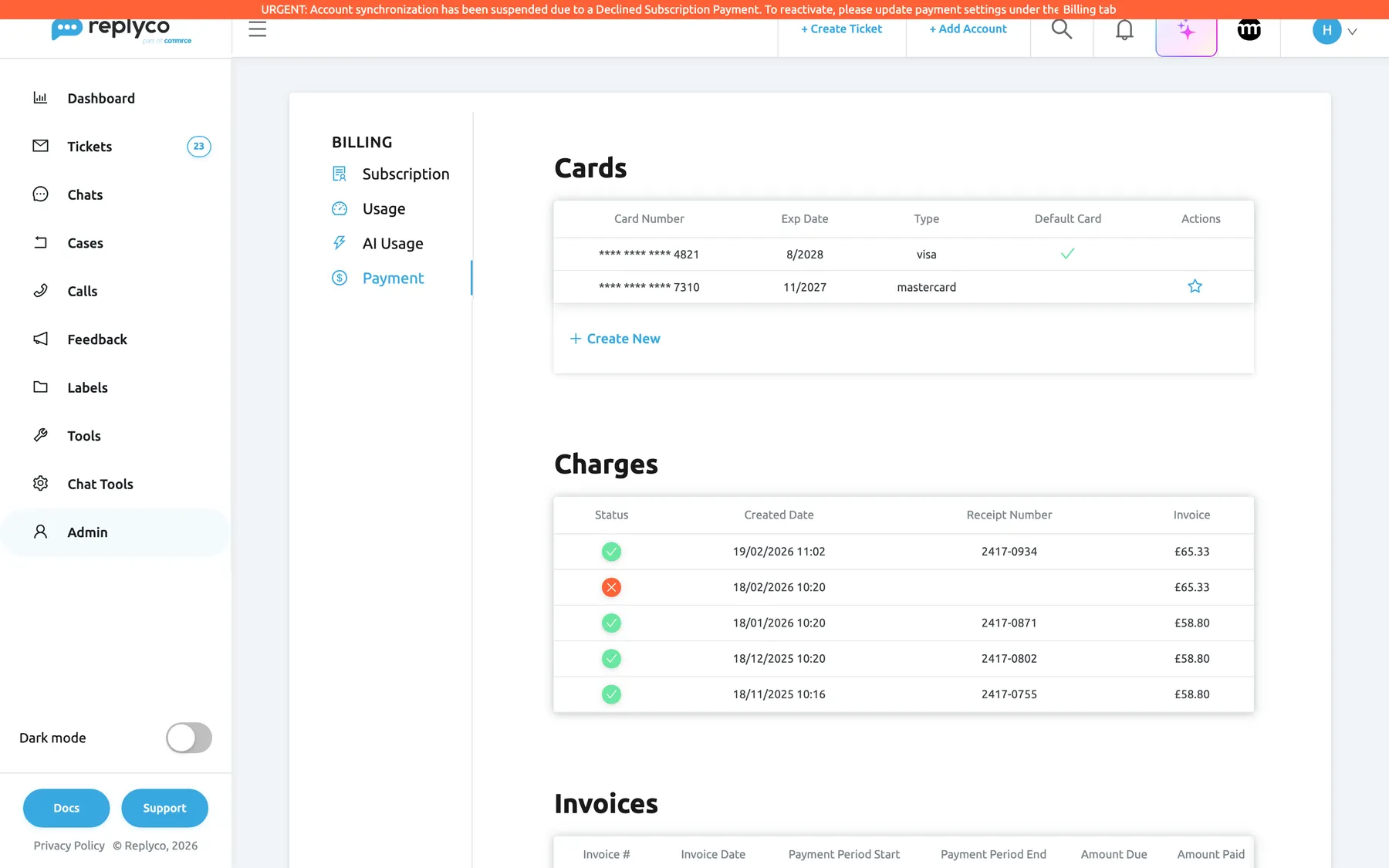Click the black round logo icon in header
The width and height of the screenshot is (1389, 868).
tap(1249, 29)
